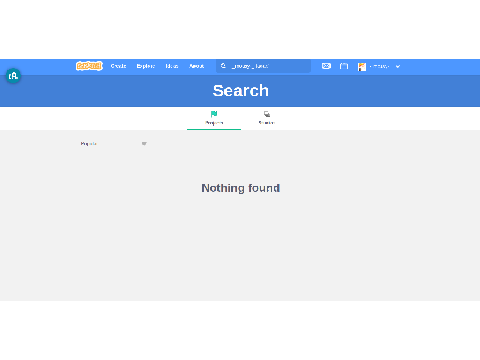Open the Create link
The image size is (480, 360).
click(118, 66)
